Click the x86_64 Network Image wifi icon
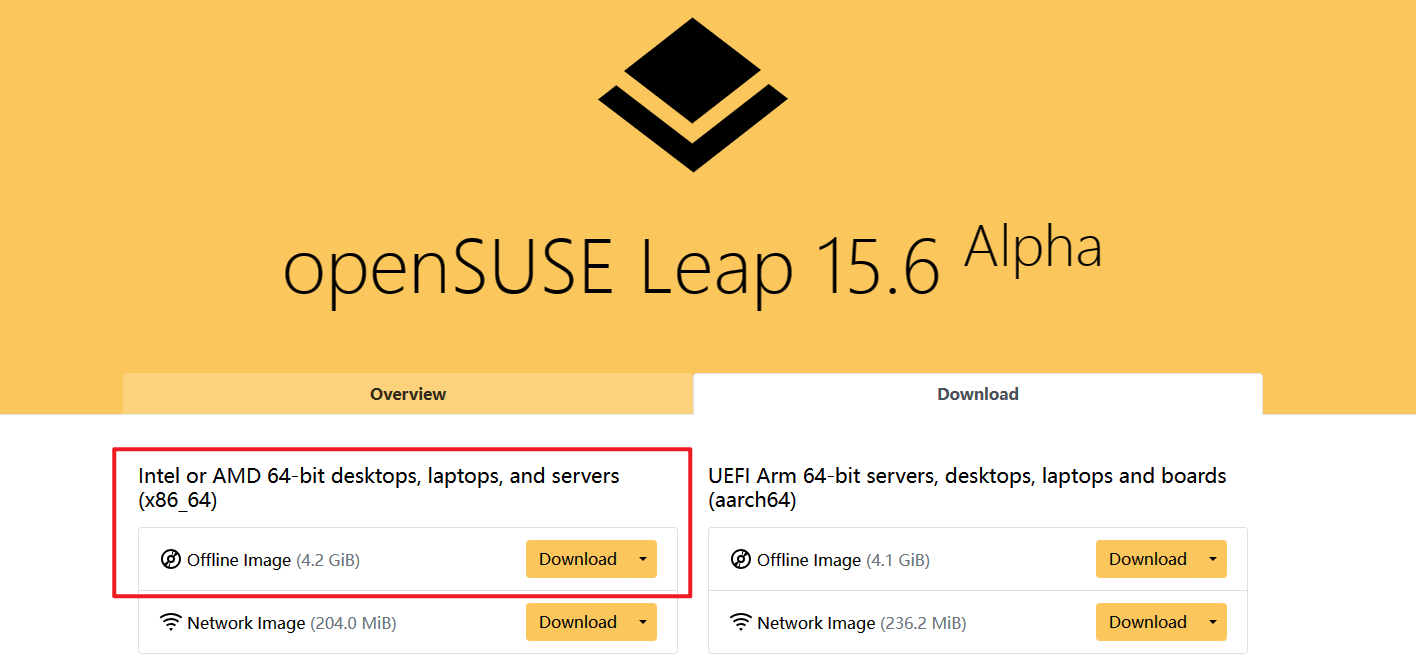 click(x=171, y=622)
